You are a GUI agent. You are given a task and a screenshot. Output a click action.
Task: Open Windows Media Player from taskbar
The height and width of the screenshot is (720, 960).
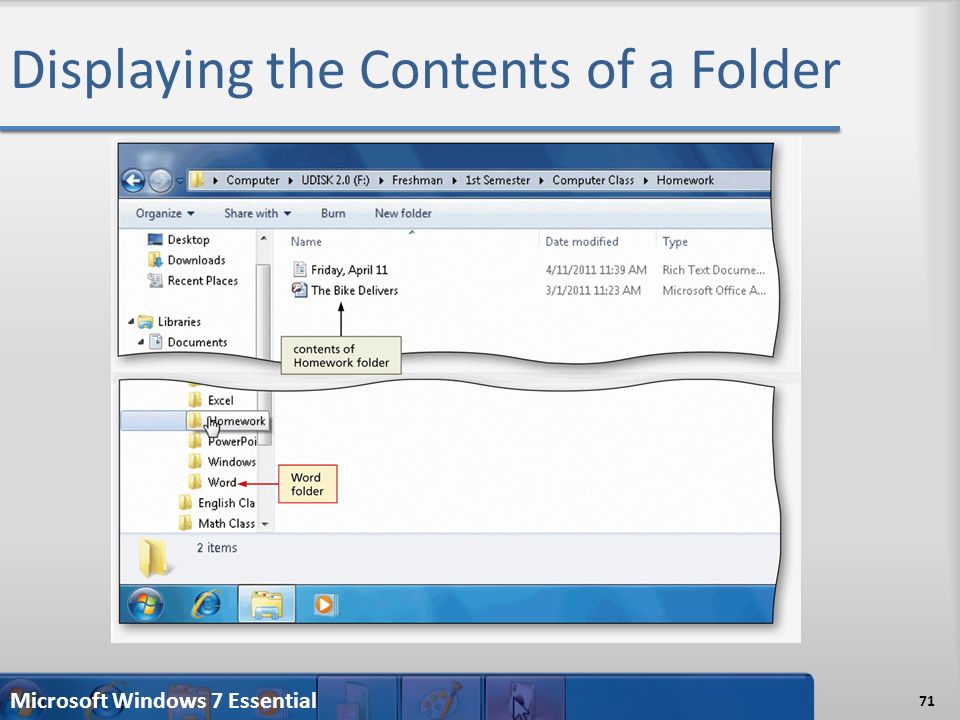pos(324,605)
